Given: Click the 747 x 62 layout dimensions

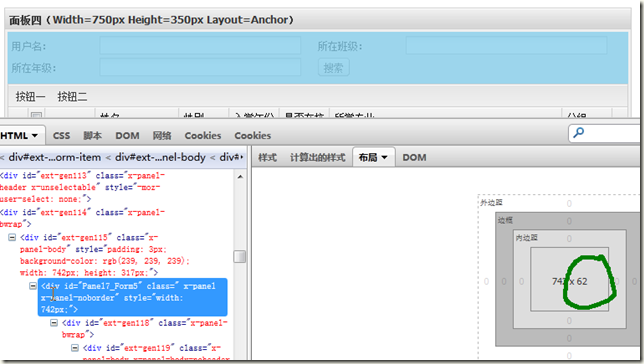Looking at the screenshot, I should click(x=570, y=281).
